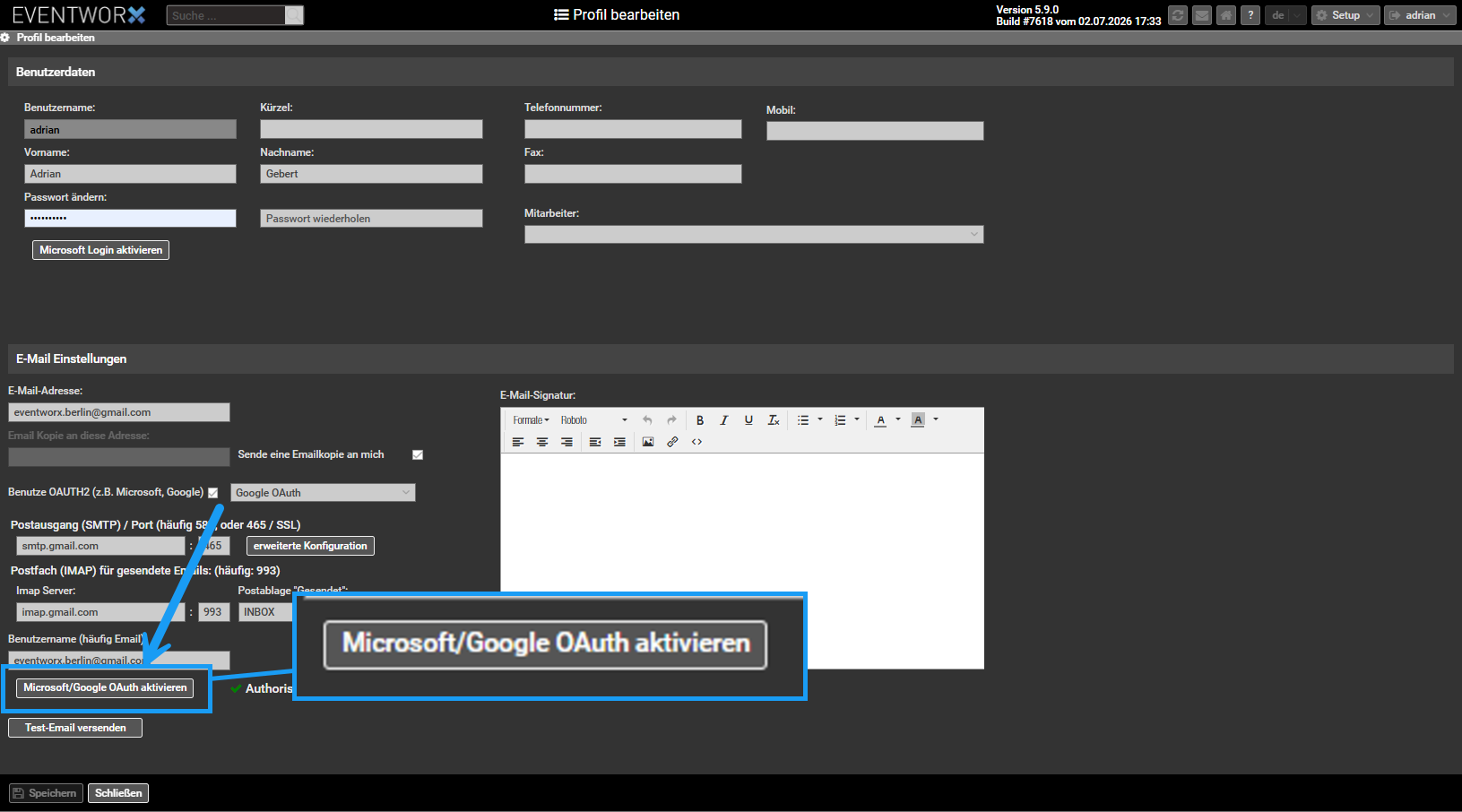Go to home via house icon
Viewport: 1462px width, 812px height.
click(x=1226, y=15)
